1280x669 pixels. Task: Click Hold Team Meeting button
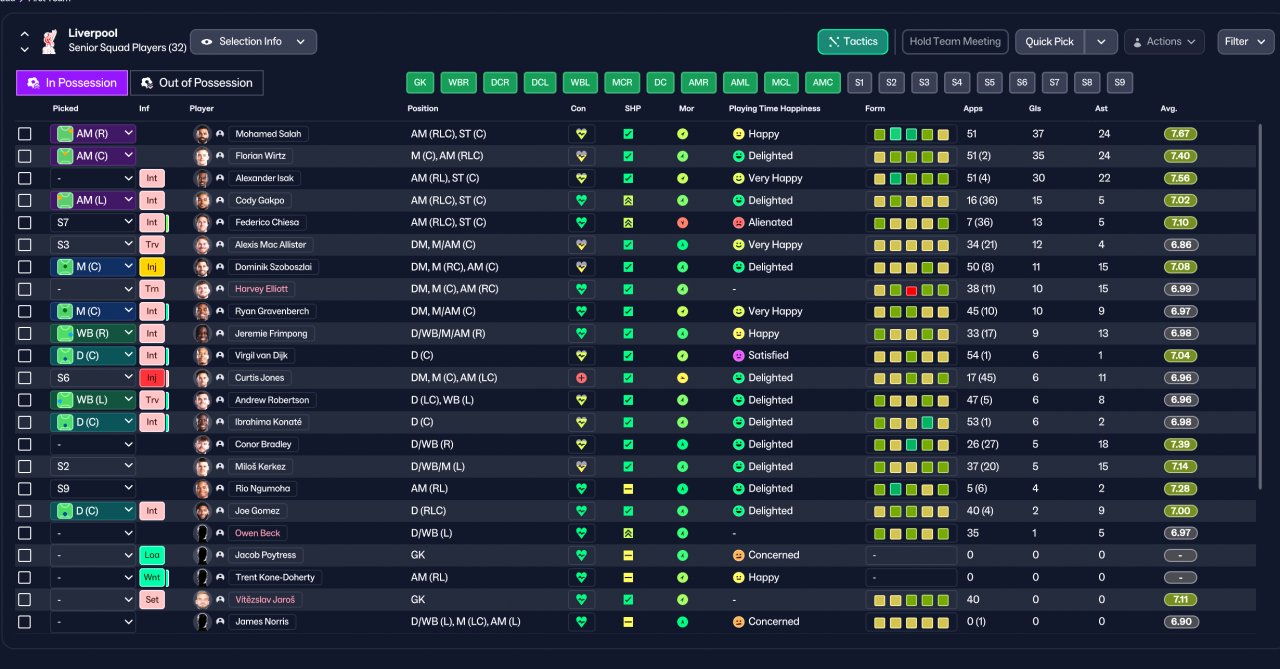coord(955,42)
